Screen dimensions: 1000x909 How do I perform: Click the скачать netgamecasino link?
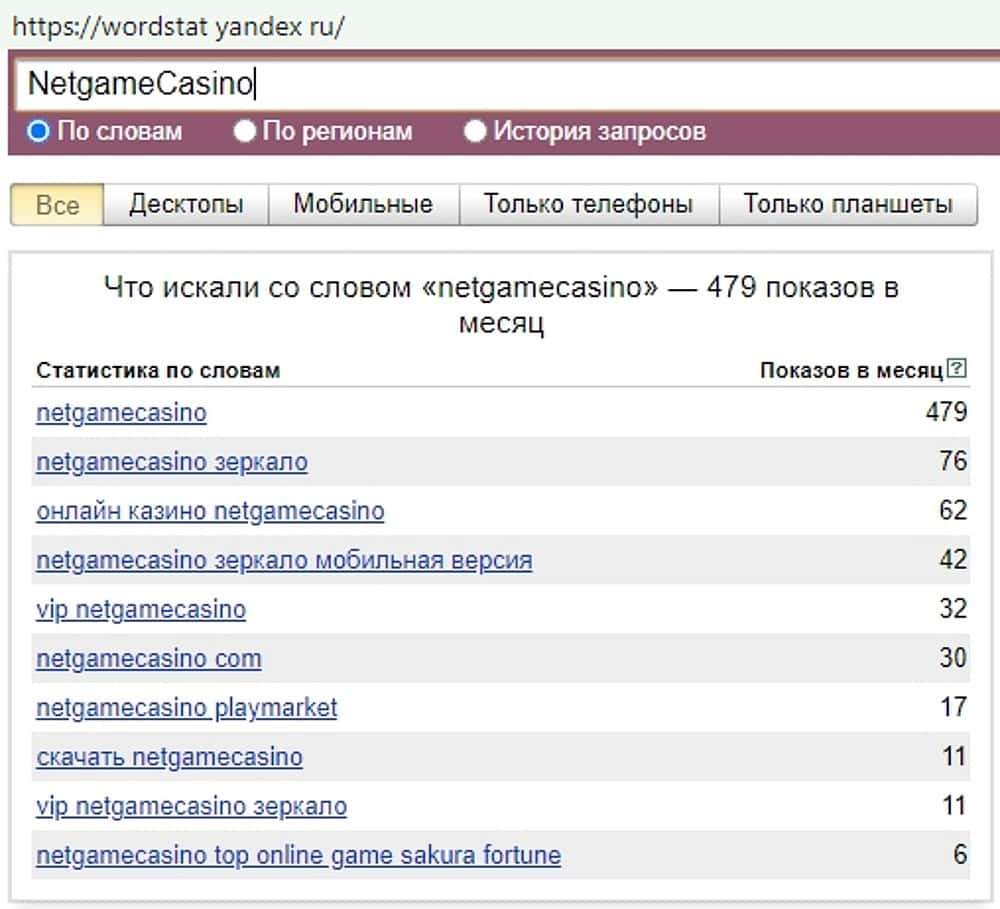point(169,757)
